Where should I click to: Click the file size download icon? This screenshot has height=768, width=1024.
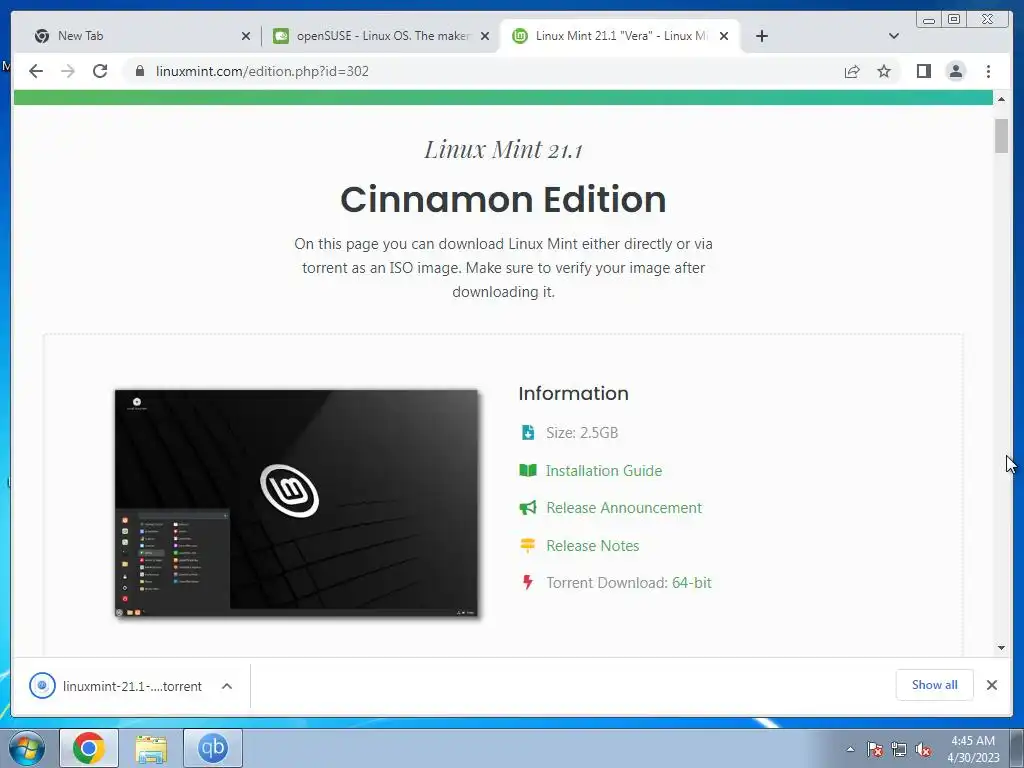click(x=528, y=432)
